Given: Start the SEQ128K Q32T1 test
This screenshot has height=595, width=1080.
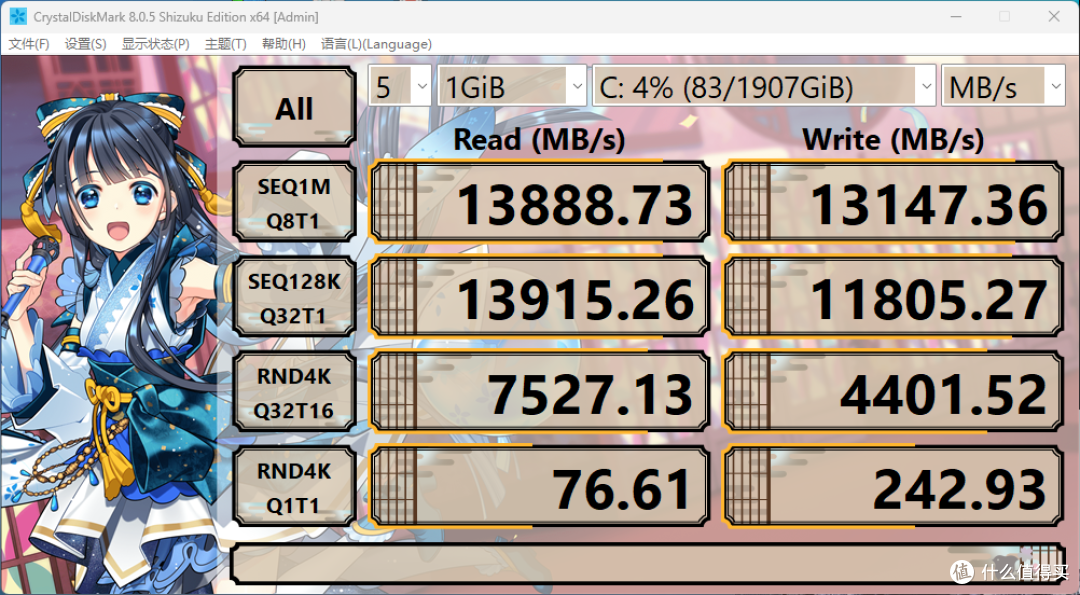Looking at the screenshot, I should pyautogui.click(x=294, y=298).
